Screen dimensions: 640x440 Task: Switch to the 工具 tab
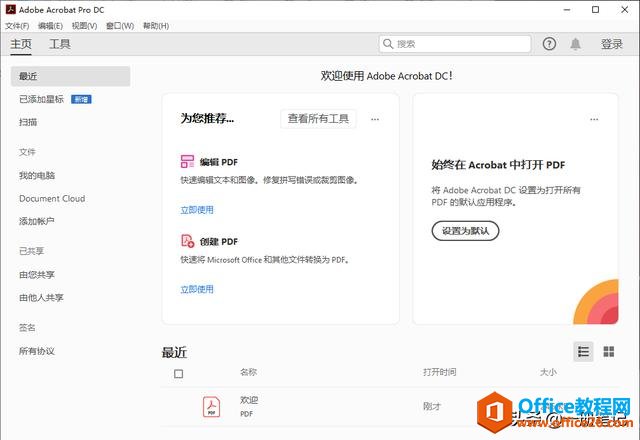pyautogui.click(x=60, y=44)
